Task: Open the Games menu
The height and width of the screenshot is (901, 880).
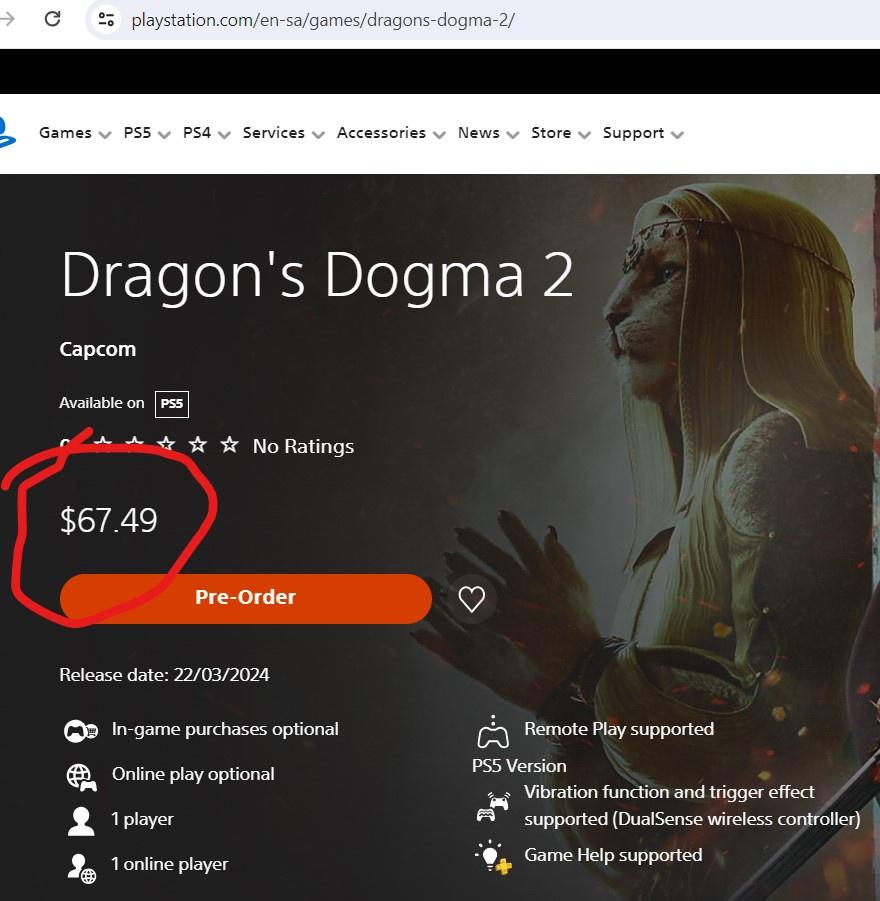Action: pos(65,133)
